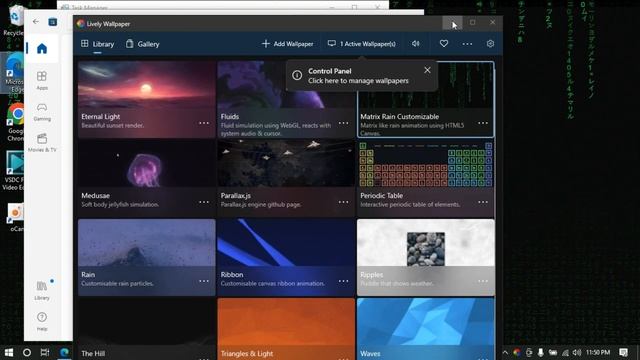The height and width of the screenshot is (360, 640).
Task: Open the 1 Active Wallpaper(s) control panel
Action: [362, 44]
